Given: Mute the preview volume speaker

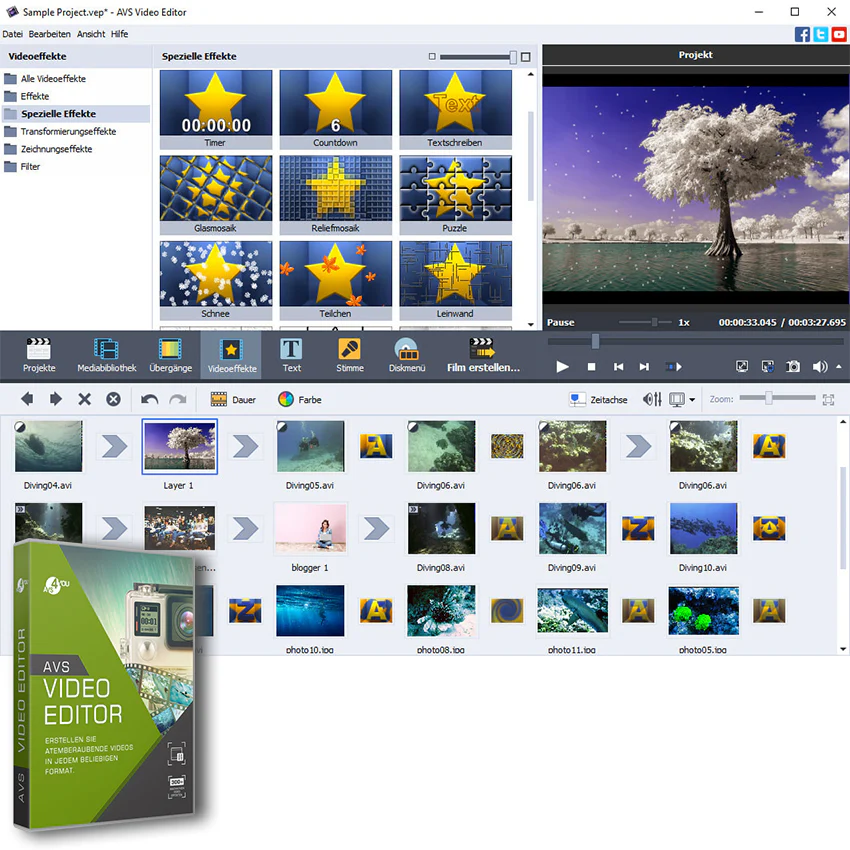Looking at the screenshot, I should (x=819, y=366).
